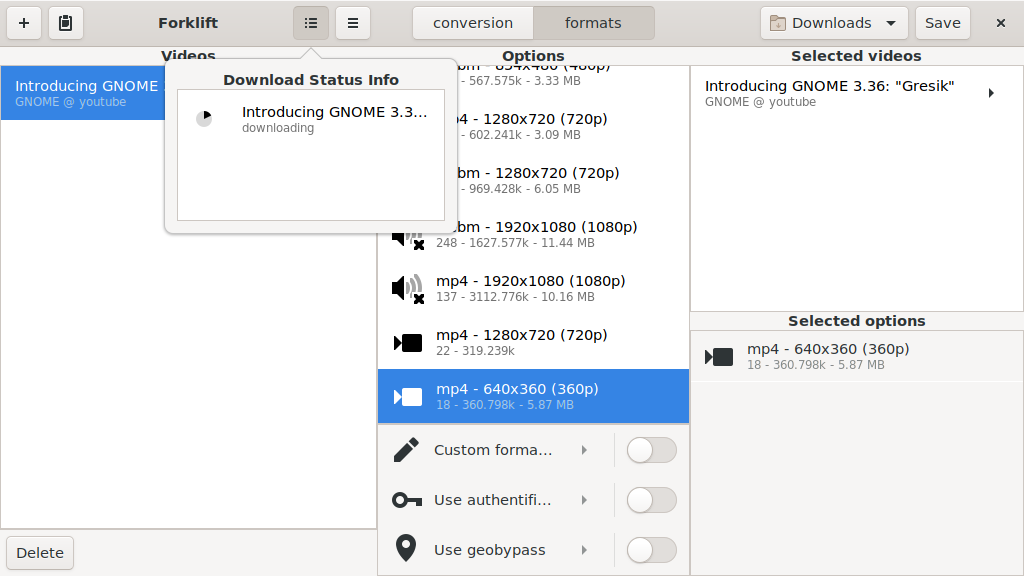
Task: Select Introducing GNOME video in Videos list
Action: click(83, 93)
